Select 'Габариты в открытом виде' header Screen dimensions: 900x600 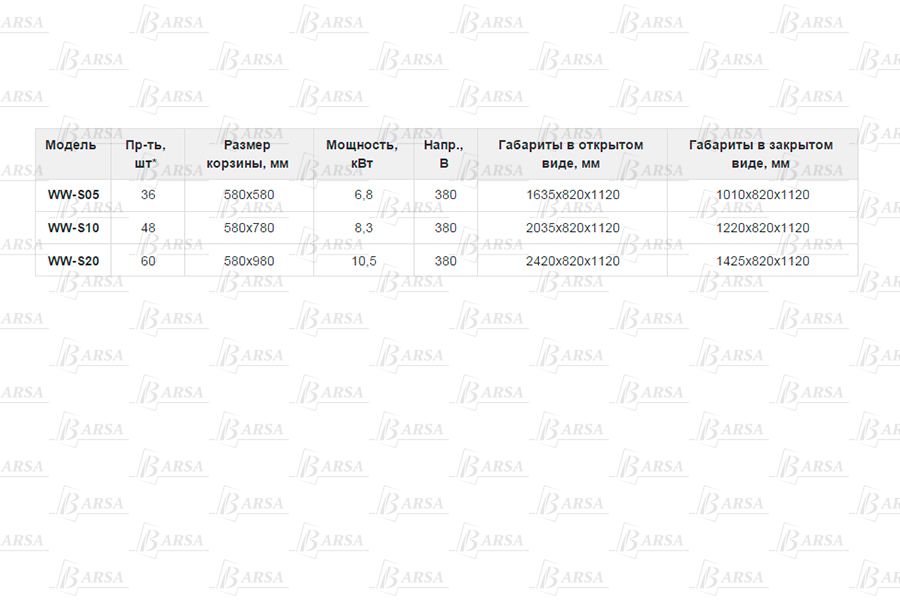[x=571, y=154]
